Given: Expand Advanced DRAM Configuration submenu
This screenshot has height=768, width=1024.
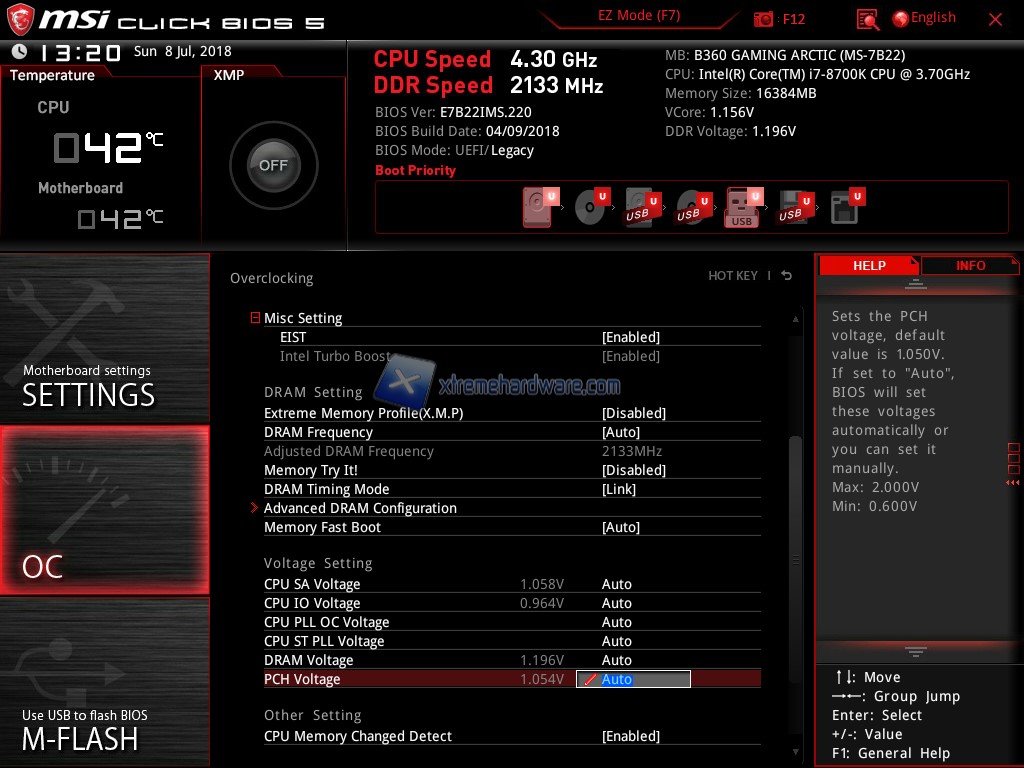Looking at the screenshot, I should [360, 508].
